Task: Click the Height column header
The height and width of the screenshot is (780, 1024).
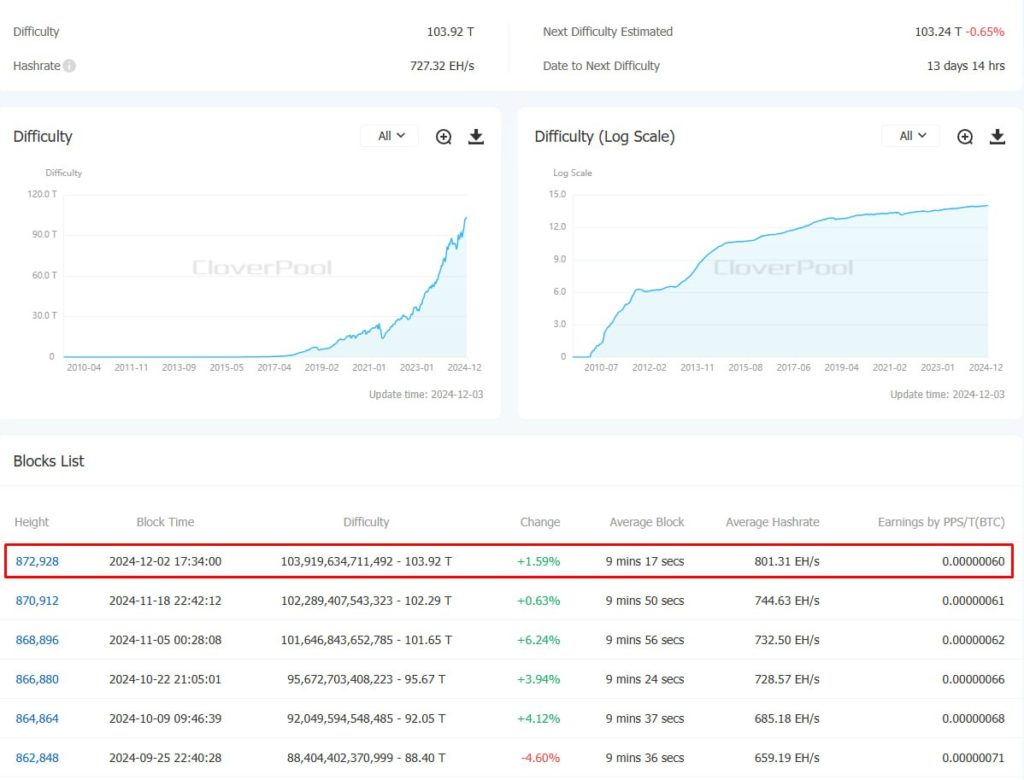Action: click(32, 522)
